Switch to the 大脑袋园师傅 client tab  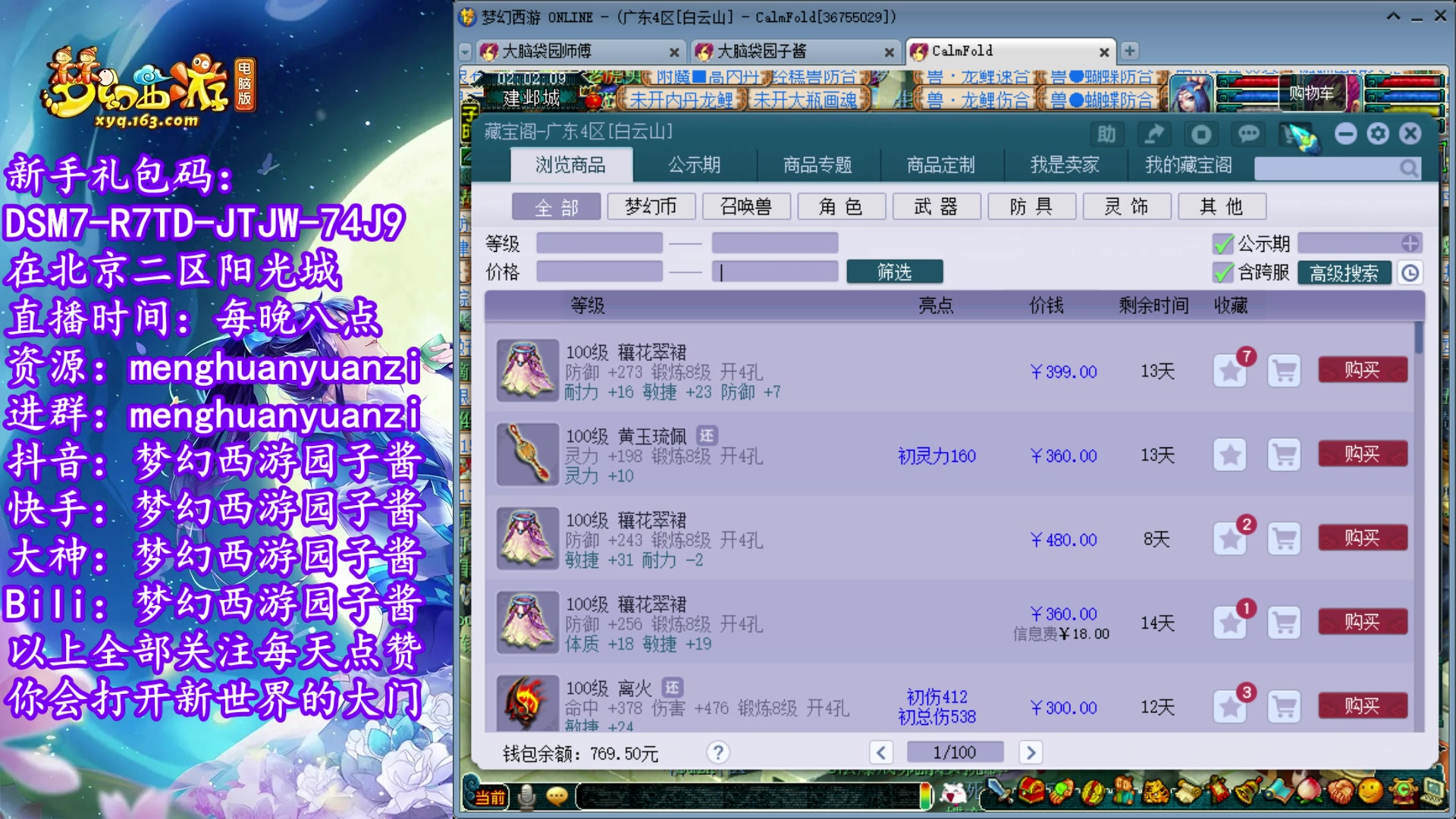[579, 51]
